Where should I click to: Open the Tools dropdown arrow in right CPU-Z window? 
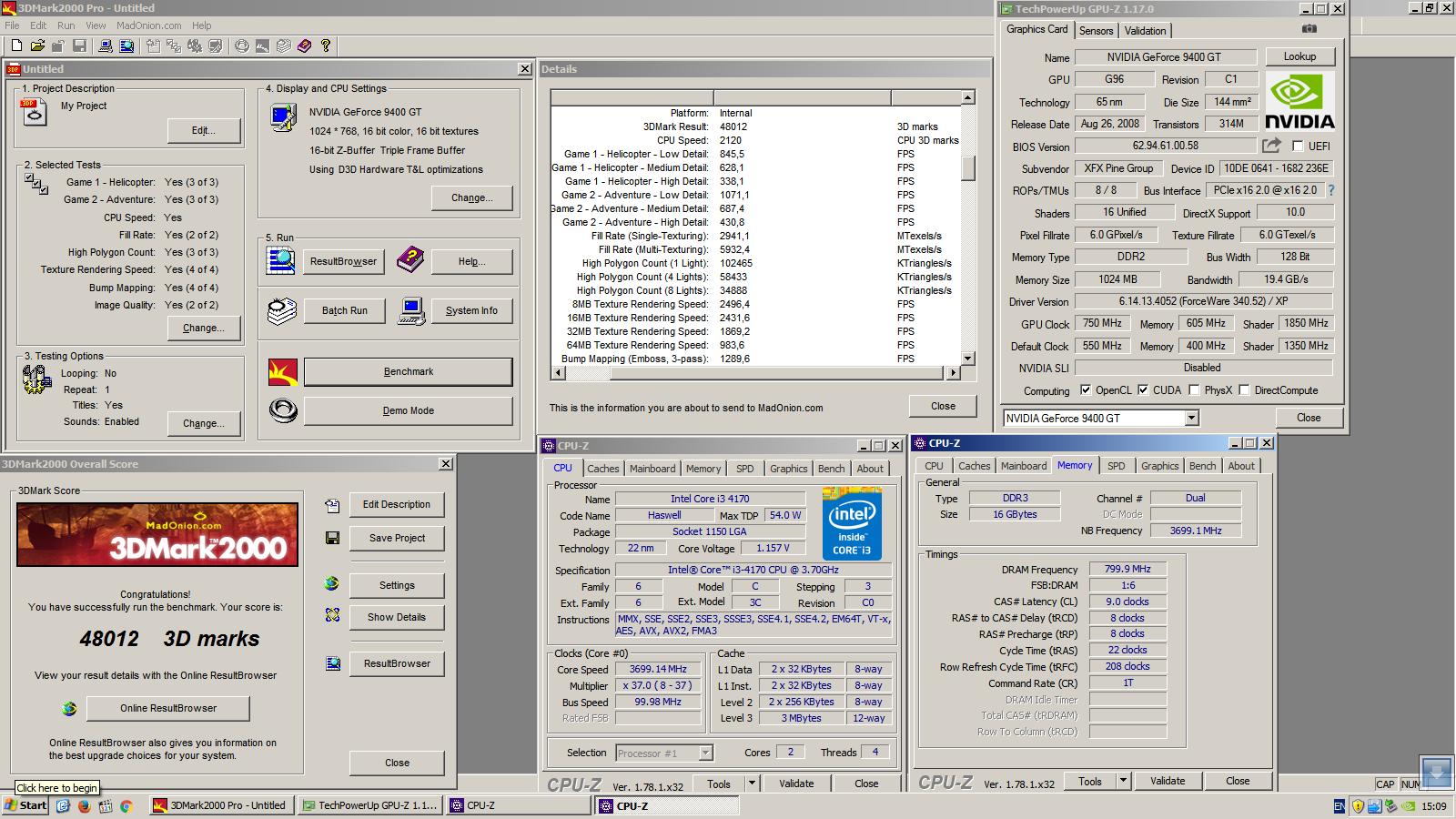point(1123,780)
